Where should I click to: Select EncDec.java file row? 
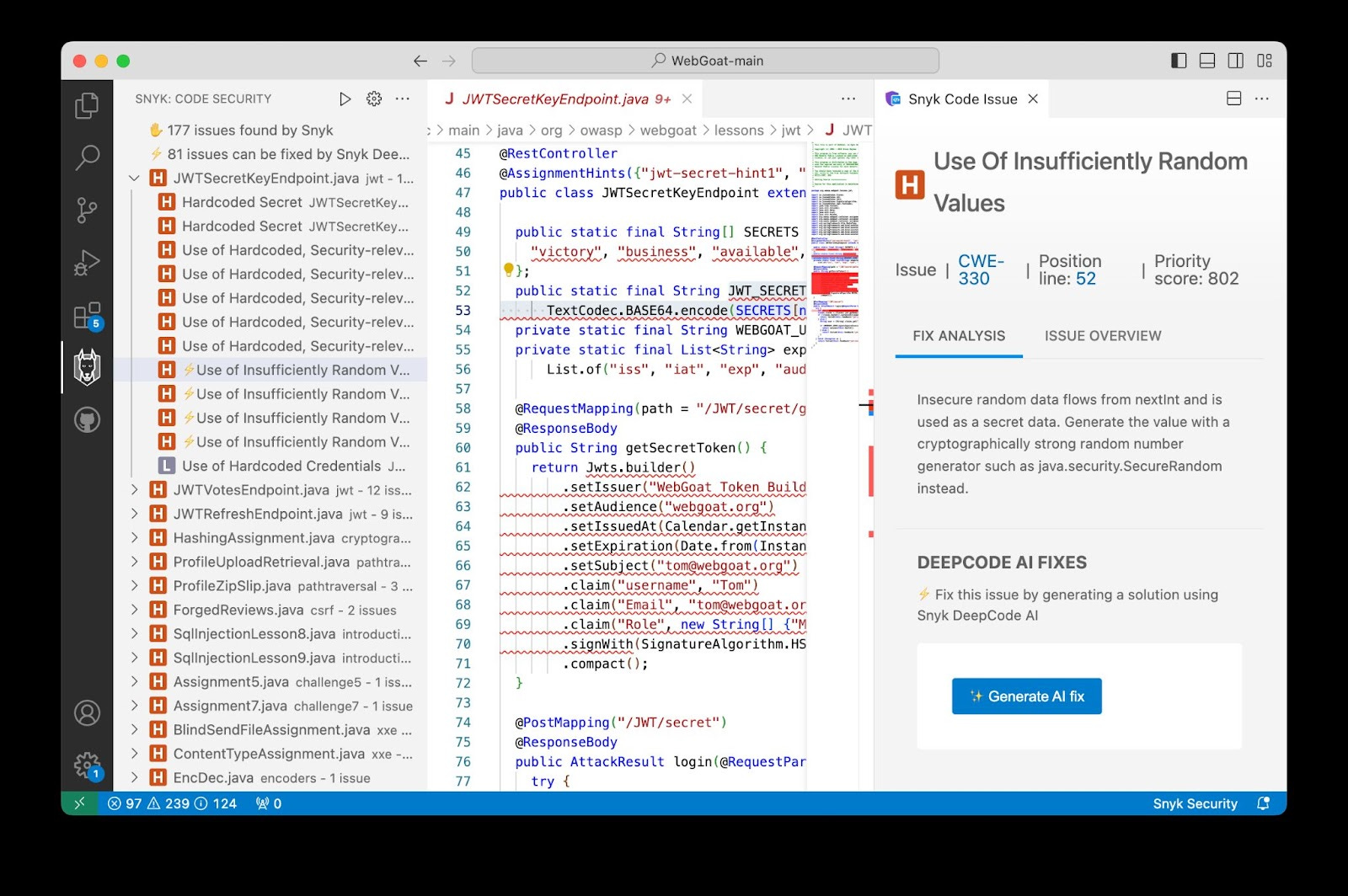click(x=270, y=778)
